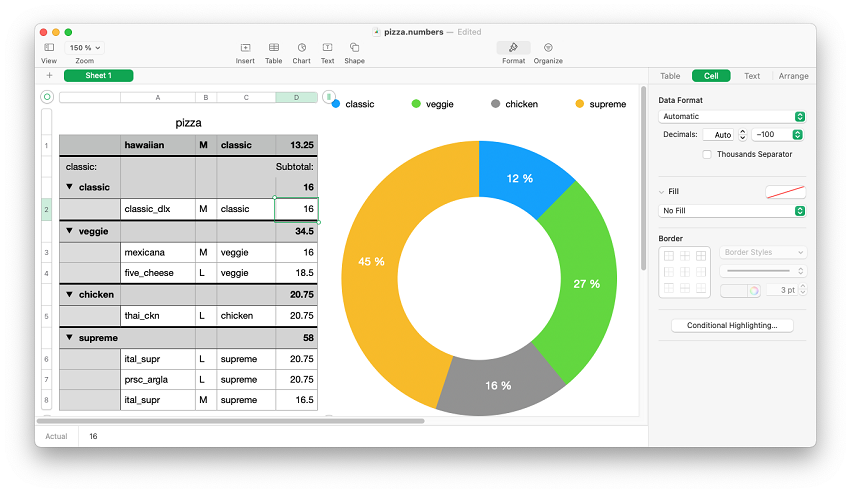The width and height of the screenshot is (851, 493).
Task: Open the Data Format Automatic dropdown
Action: click(x=732, y=116)
